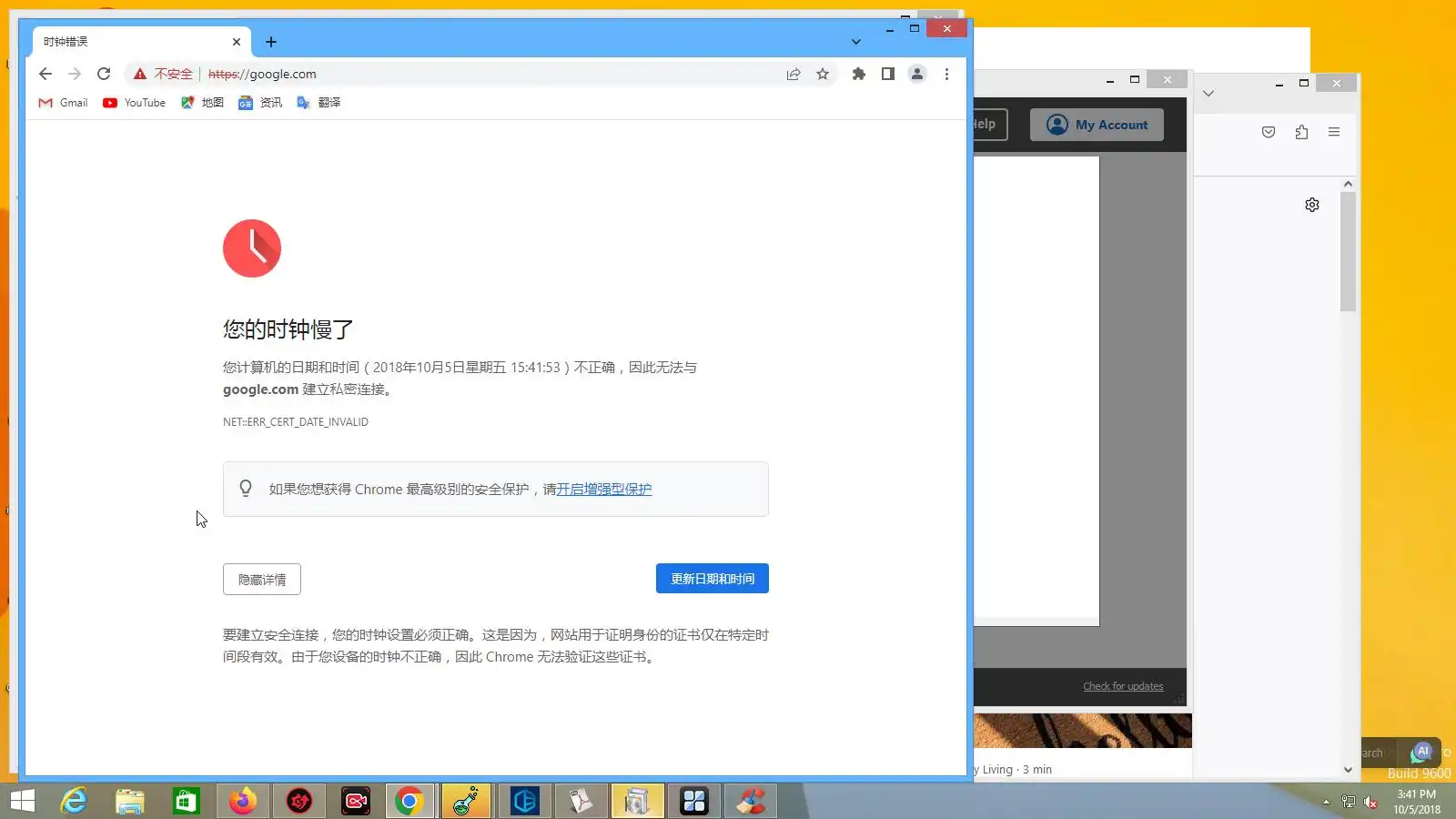Click the red 不安全 security warning indicator

point(164,74)
